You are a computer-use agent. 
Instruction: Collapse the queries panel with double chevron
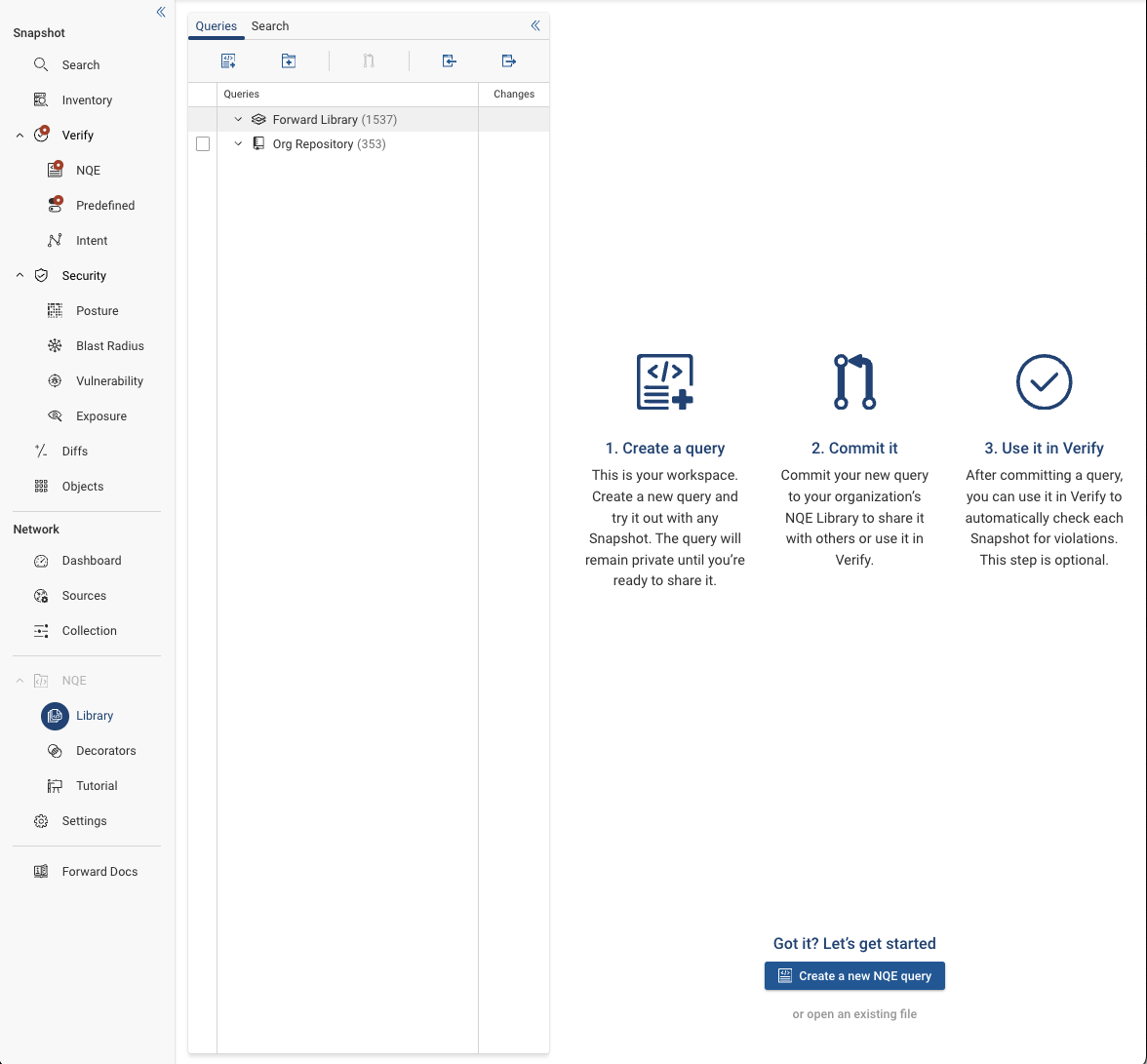click(535, 26)
